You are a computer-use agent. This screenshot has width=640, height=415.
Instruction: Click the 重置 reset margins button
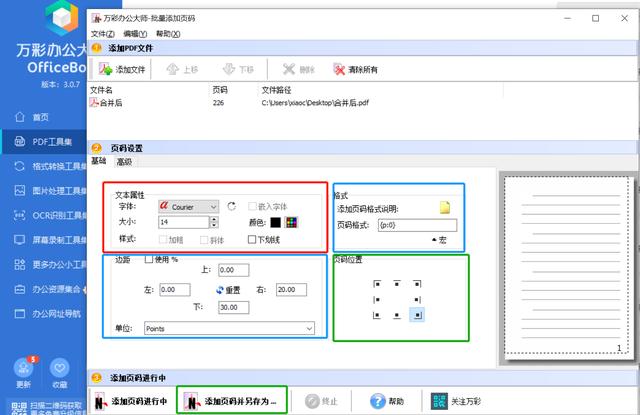point(228,290)
